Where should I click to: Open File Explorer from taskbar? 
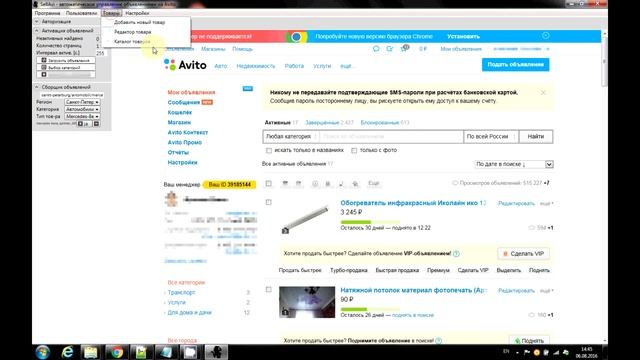(91, 352)
